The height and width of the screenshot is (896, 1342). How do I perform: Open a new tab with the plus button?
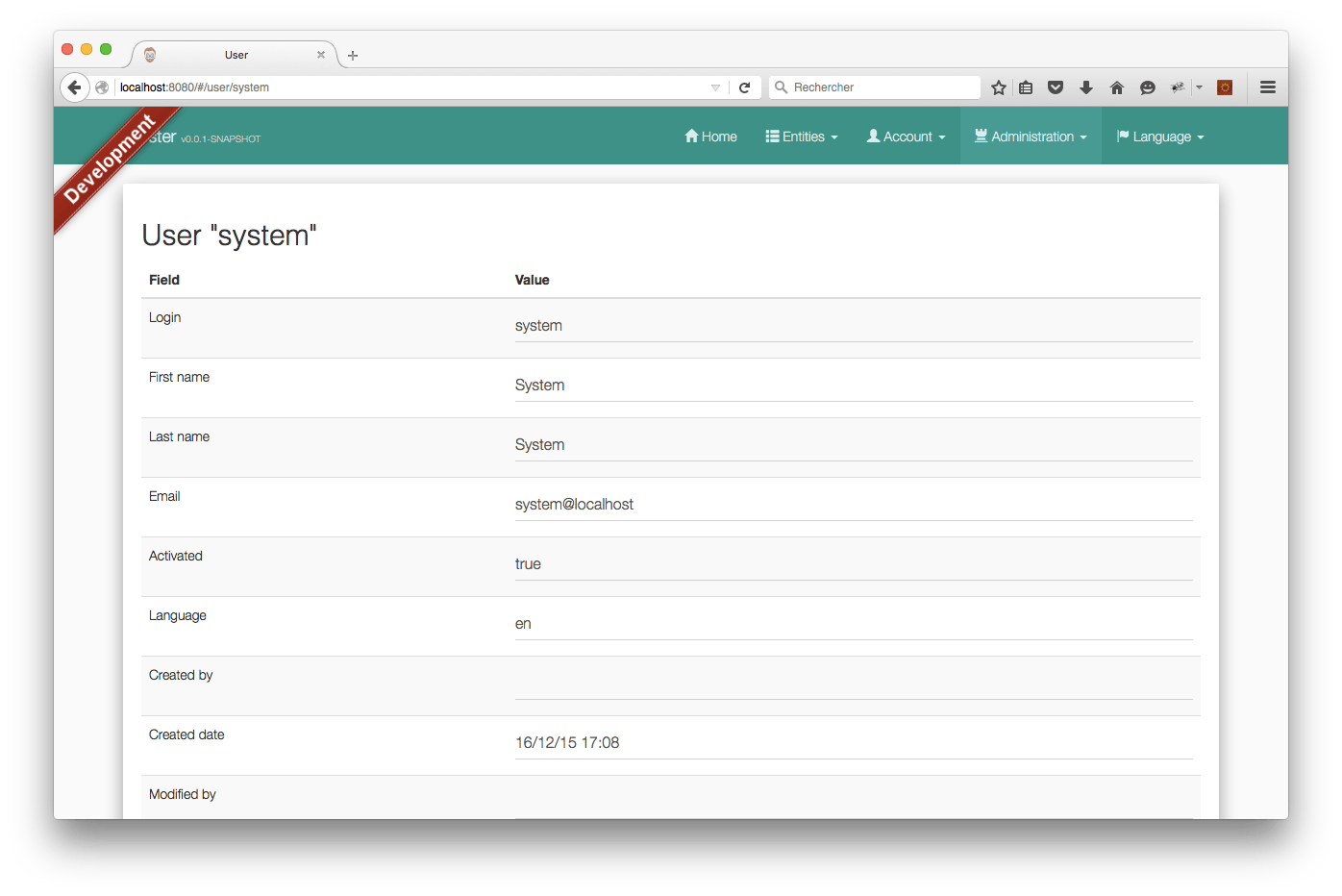tap(352, 56)
